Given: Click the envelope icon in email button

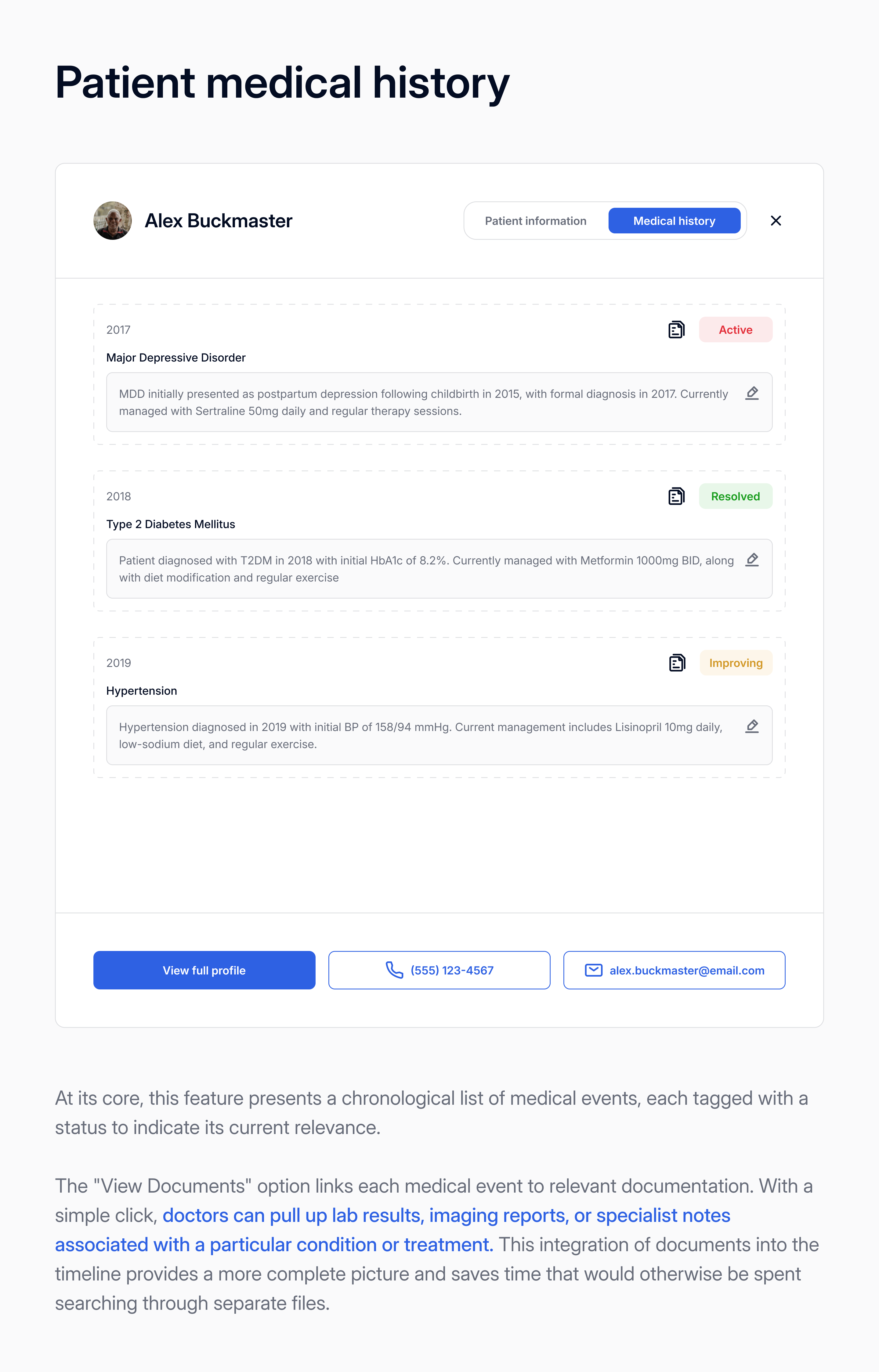Looking at the screenshot, I should coord(594,970).
